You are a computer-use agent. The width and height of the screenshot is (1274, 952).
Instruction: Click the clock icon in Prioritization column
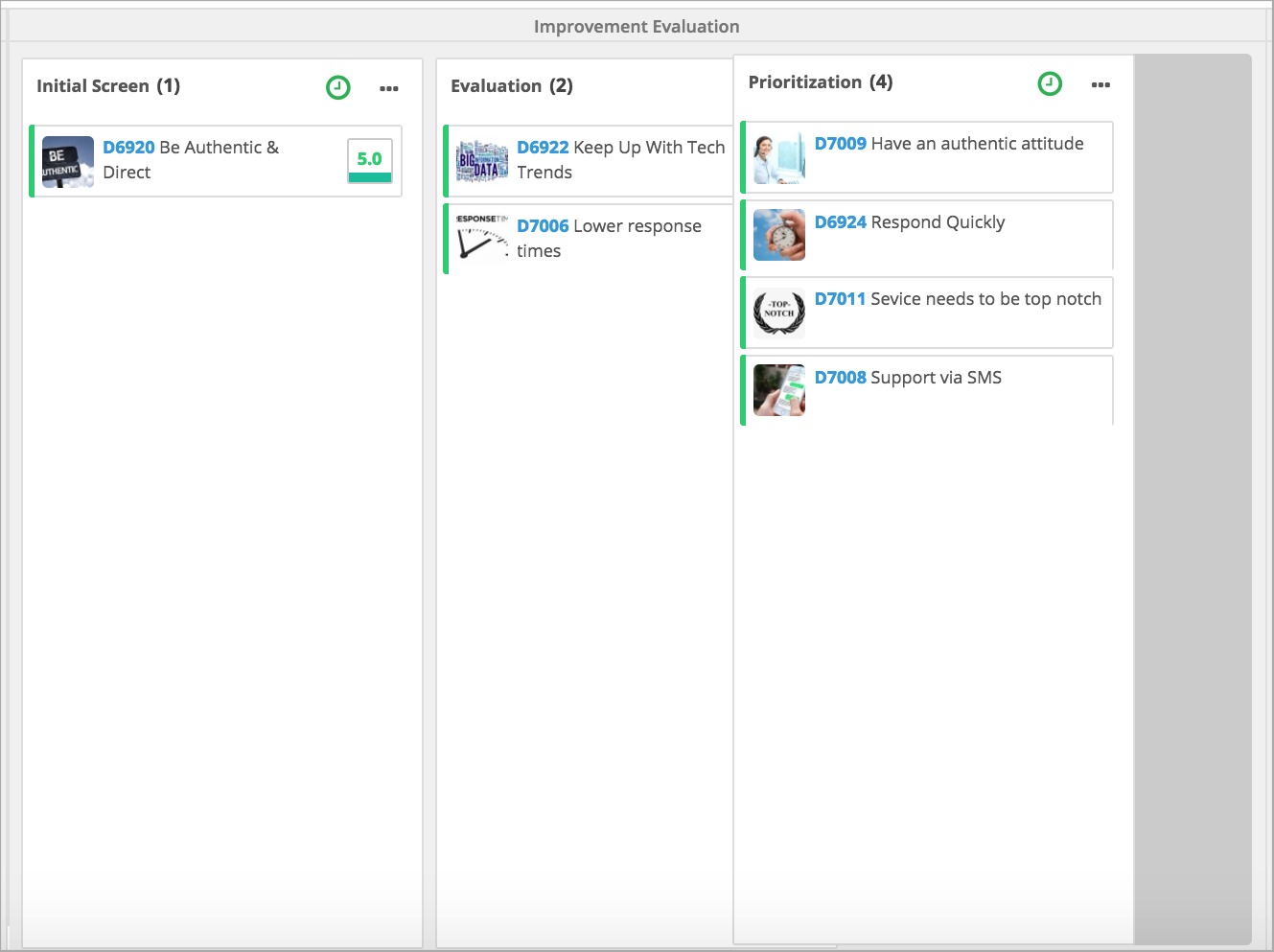click(x=1051, y=83)
